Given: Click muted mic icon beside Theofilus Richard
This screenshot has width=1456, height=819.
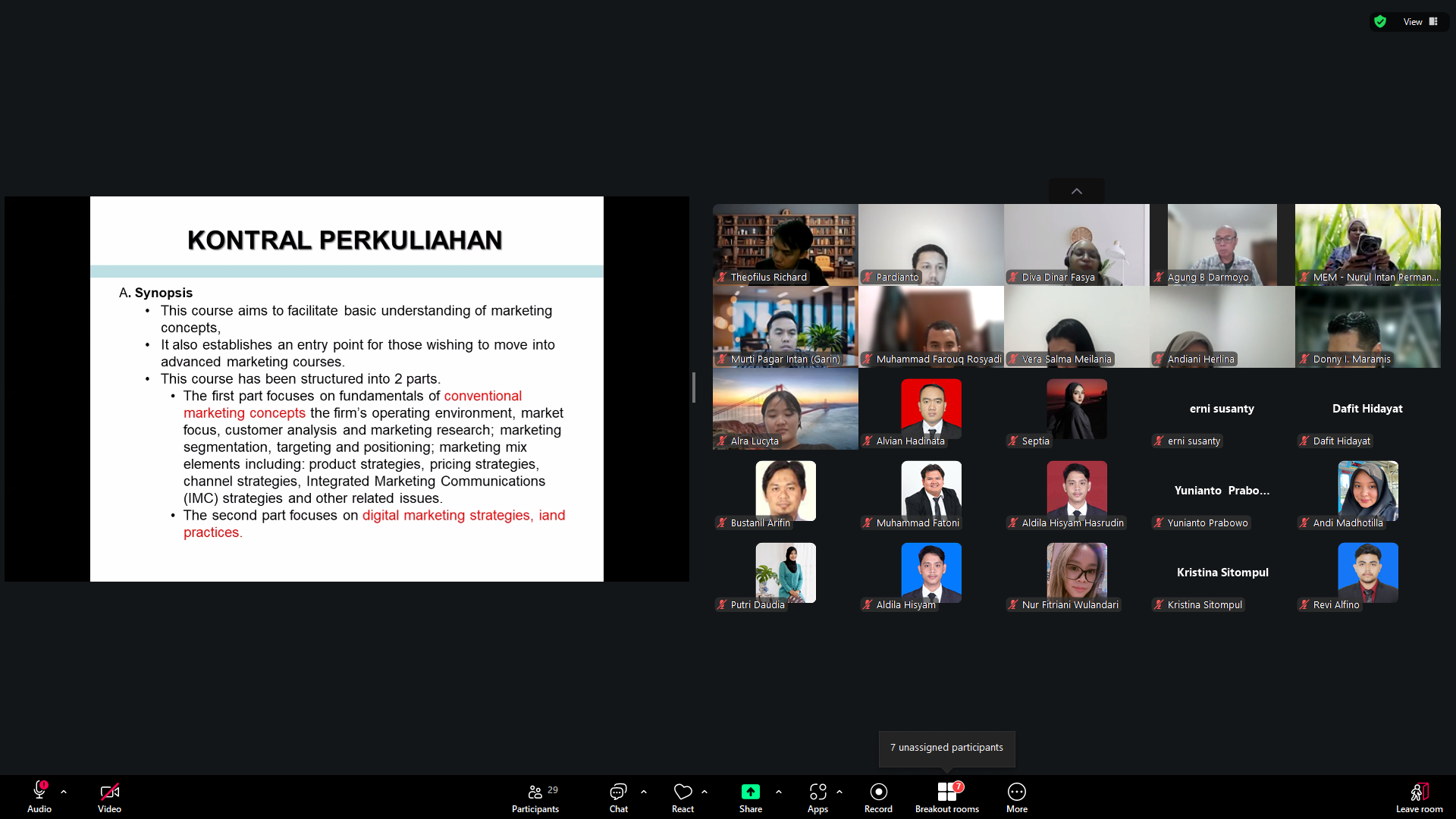Looking at the screenshot, I should [x=722, y=277].
